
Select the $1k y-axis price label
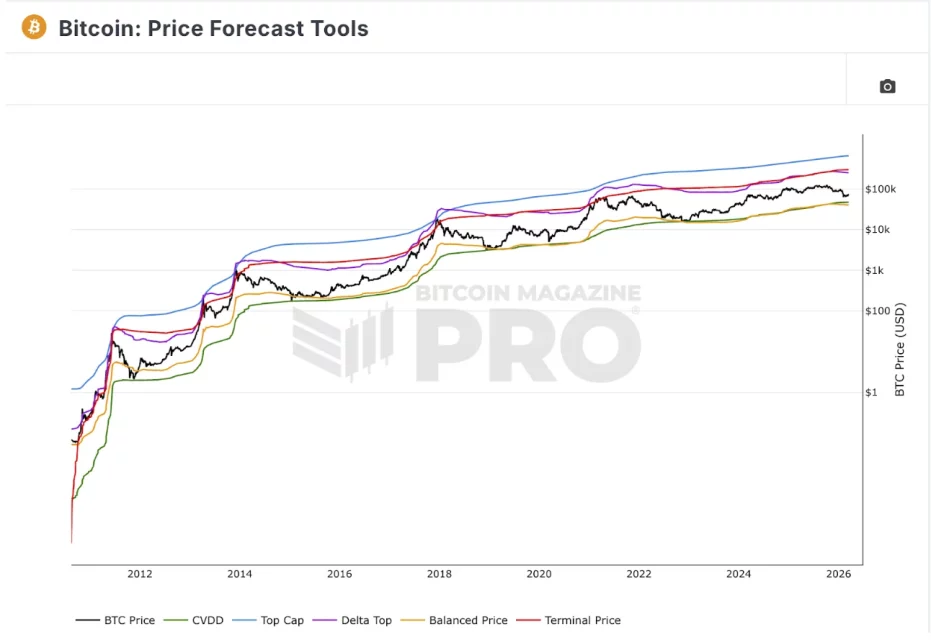tap(875, 270)
